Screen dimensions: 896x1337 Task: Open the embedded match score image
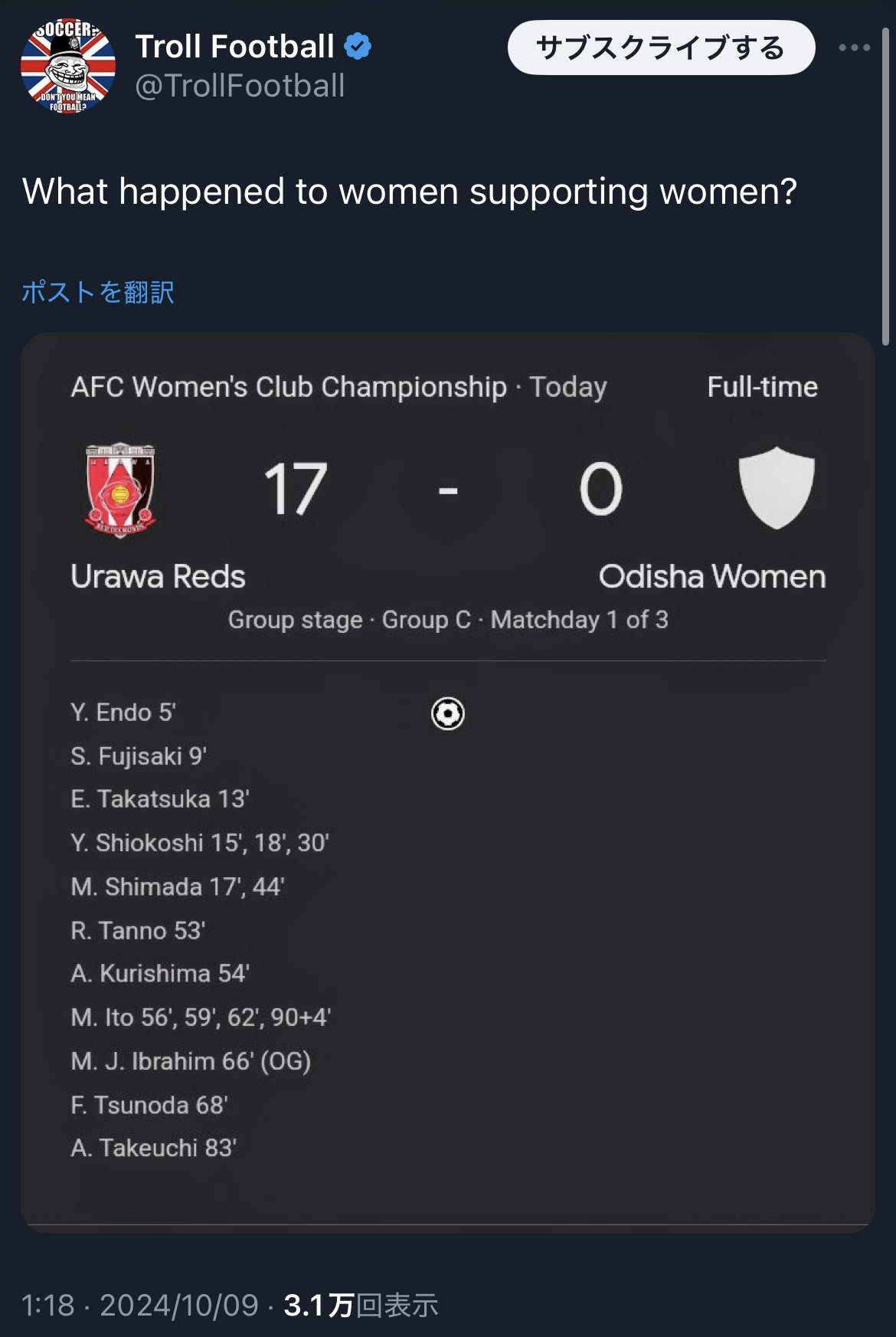pos(448,782)
